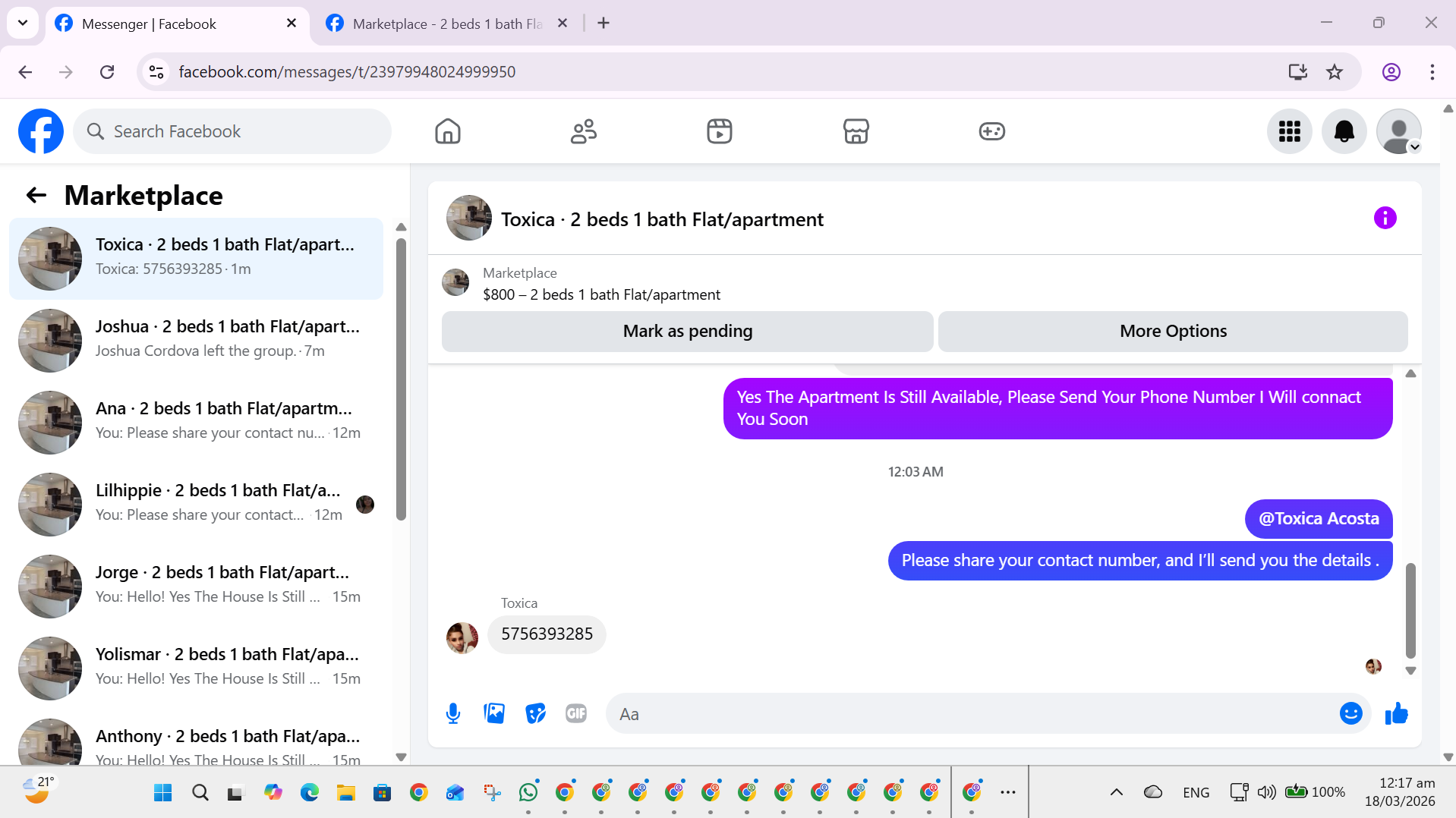1456x818 pixels.
Task: Click the @Toxica Acosta mention bubble
Action: 1319,519
